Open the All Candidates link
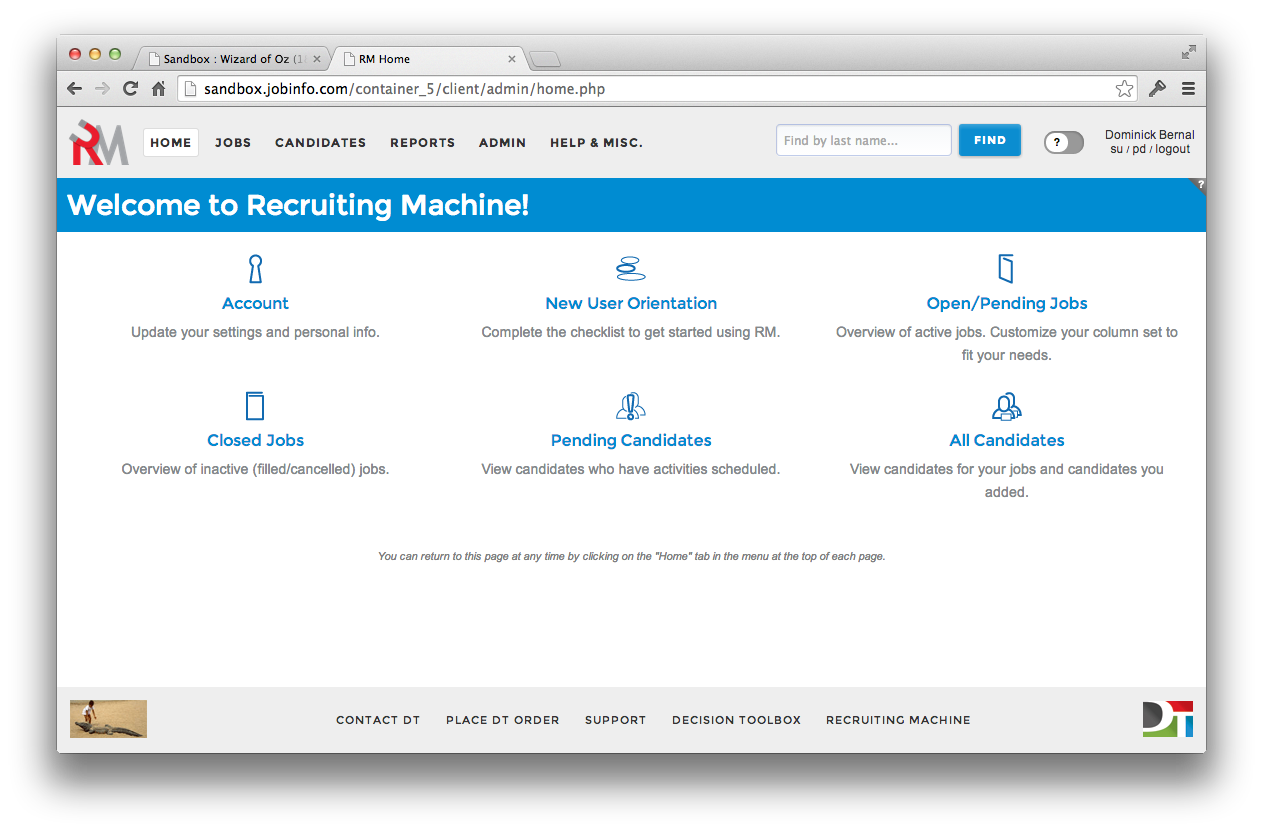This screenshot has height=832, width=1263. [1007, 440]
